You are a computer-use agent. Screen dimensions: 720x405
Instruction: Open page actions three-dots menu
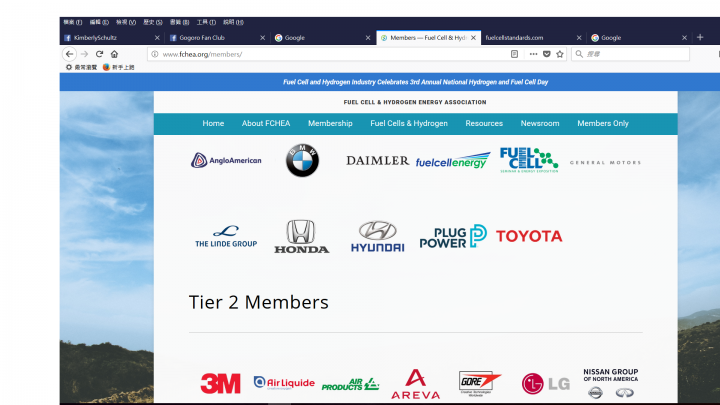point(533,54)
